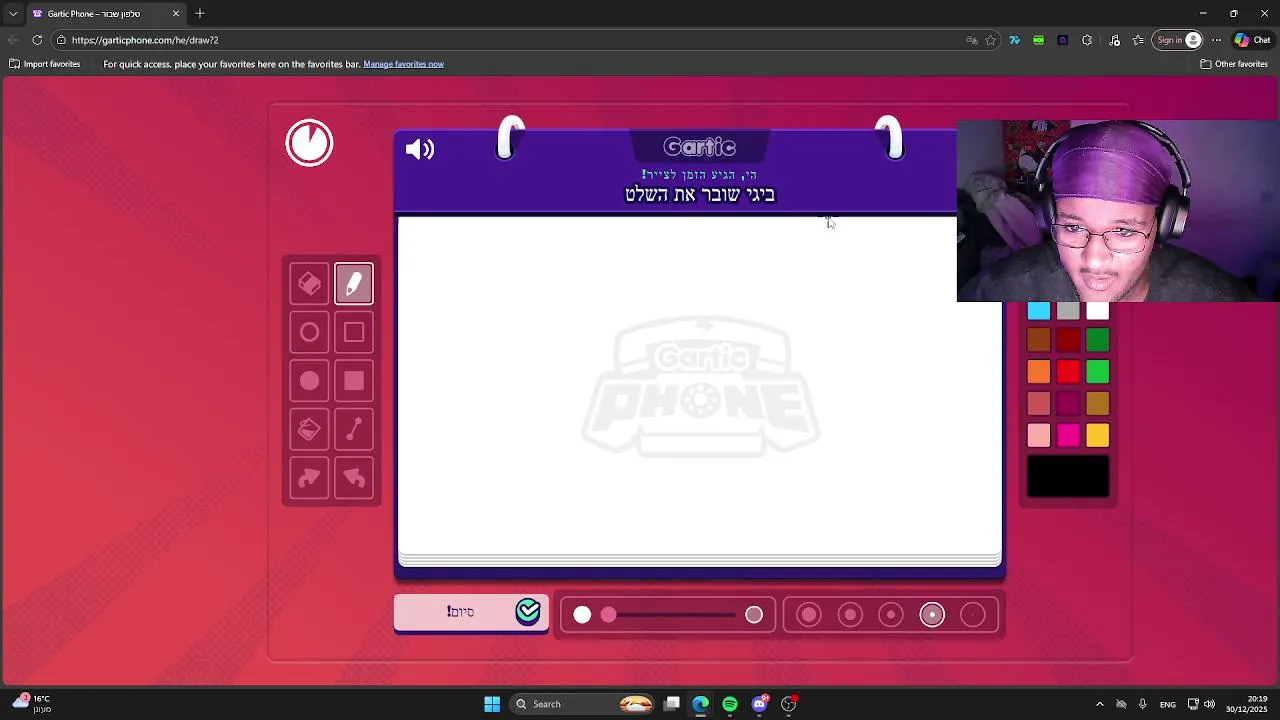Select the pencil drawing tool
The image size is (1280, 720).
point(354,284)
